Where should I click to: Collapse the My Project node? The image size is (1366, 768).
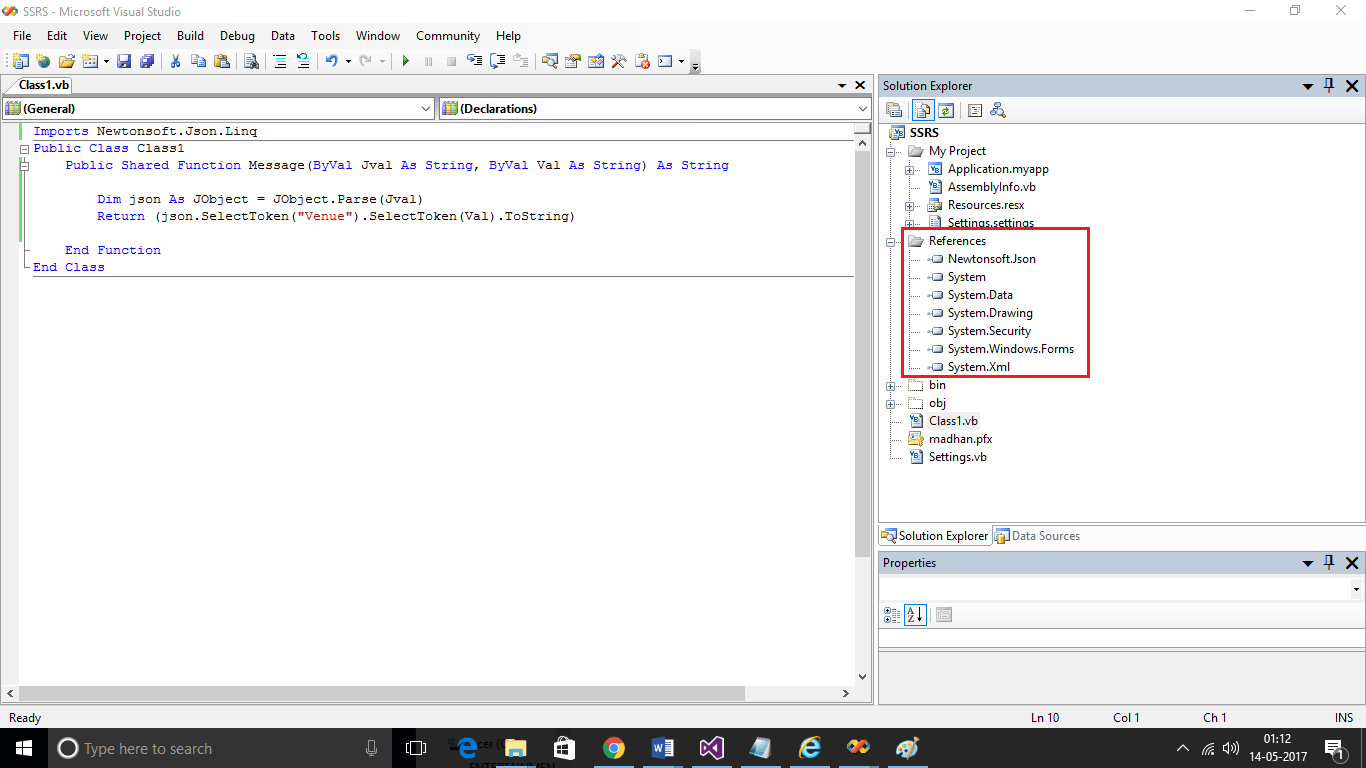[891, 151]
